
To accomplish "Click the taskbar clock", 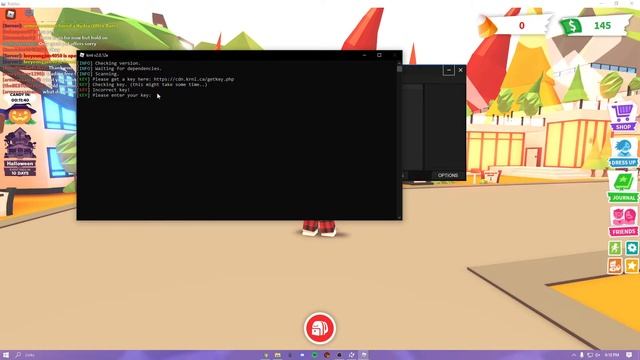I will (612, 355).
